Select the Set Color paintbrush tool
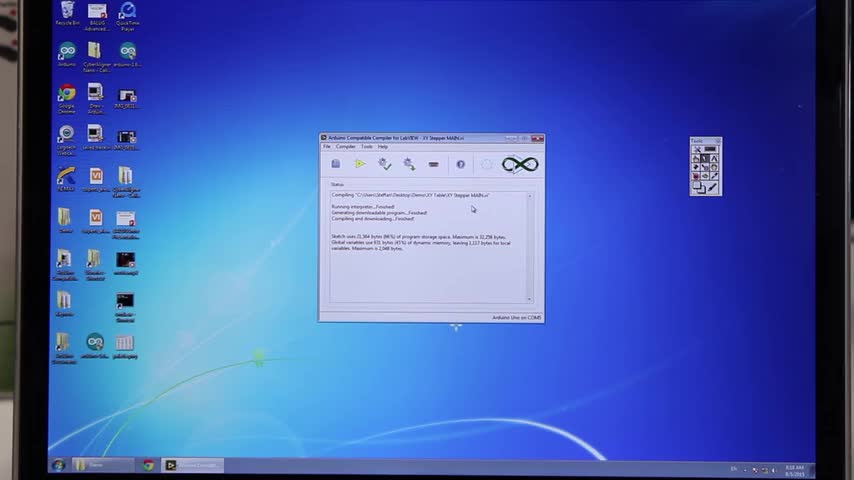Screen dimensions: 854x480 pos(712,187)
